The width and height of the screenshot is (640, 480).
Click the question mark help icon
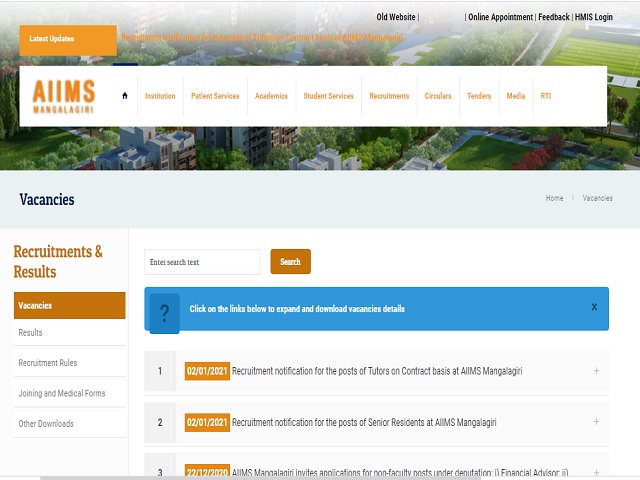tap(164, 309)
